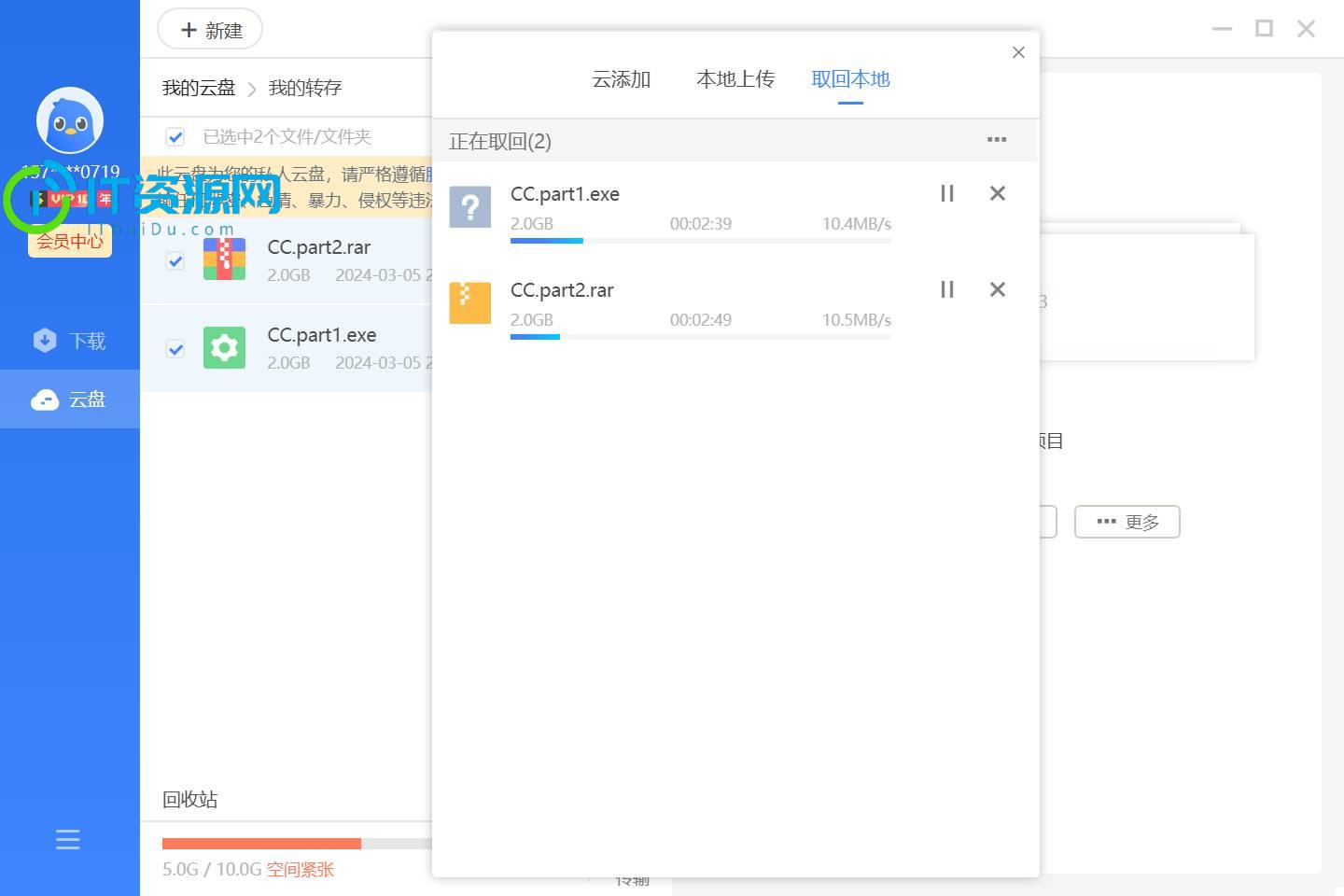The height and width of the screenshot is (896, 1344).
Task: Click the storage usage bar 5.0G/10.0G
Action: (297, 844)
